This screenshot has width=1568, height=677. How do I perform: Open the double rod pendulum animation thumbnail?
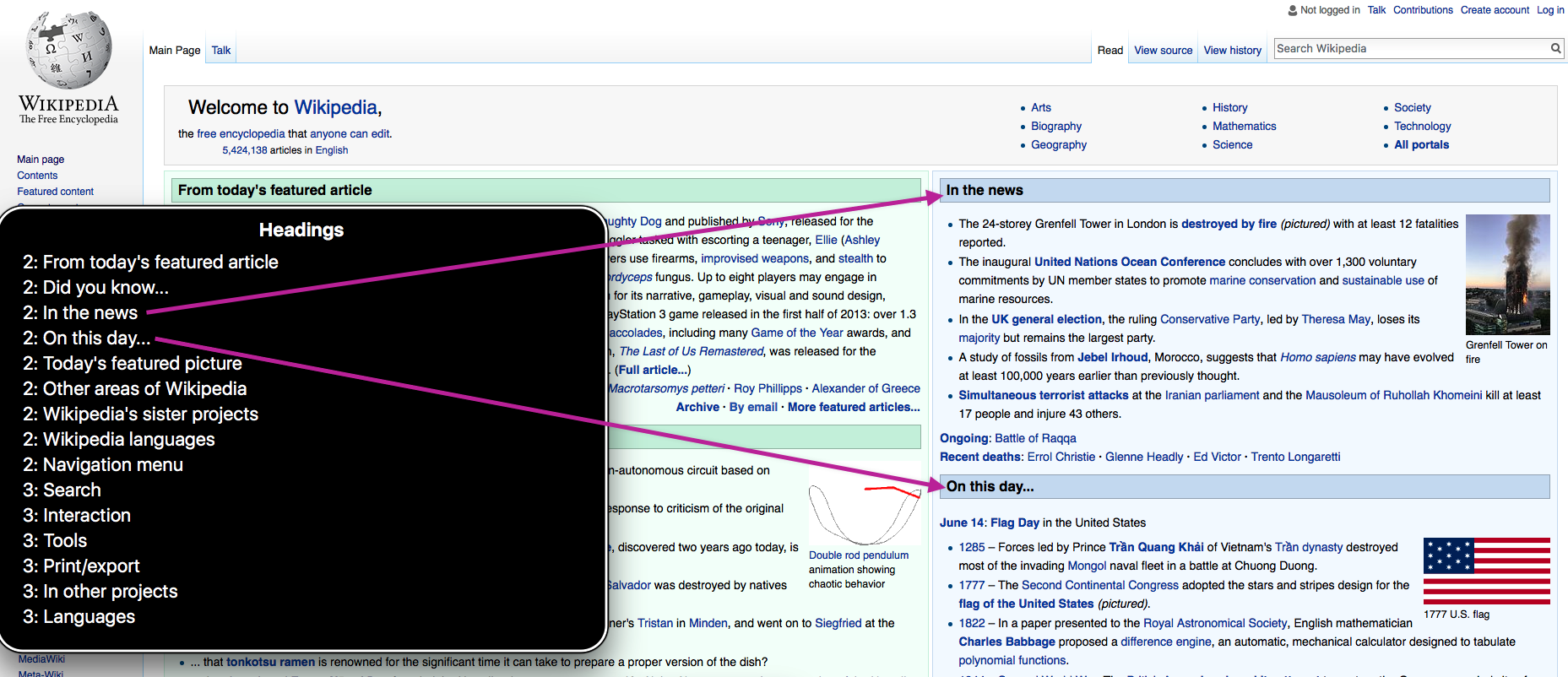pos(865,514)
